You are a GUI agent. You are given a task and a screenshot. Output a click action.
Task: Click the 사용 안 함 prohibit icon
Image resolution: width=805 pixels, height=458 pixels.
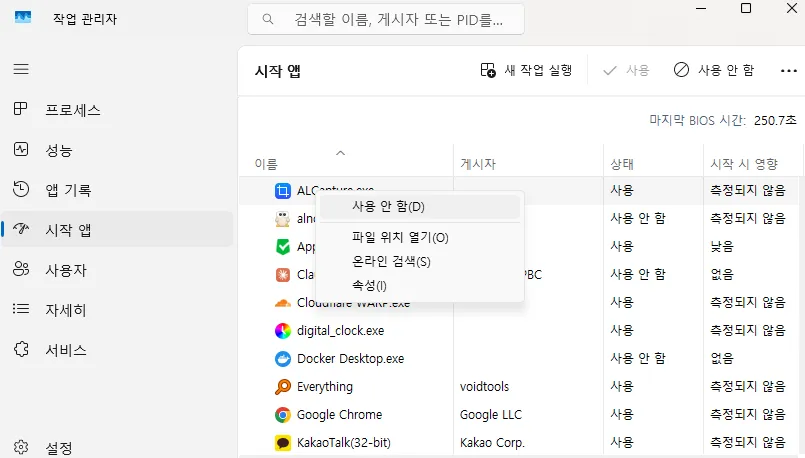tap(681, 70)
